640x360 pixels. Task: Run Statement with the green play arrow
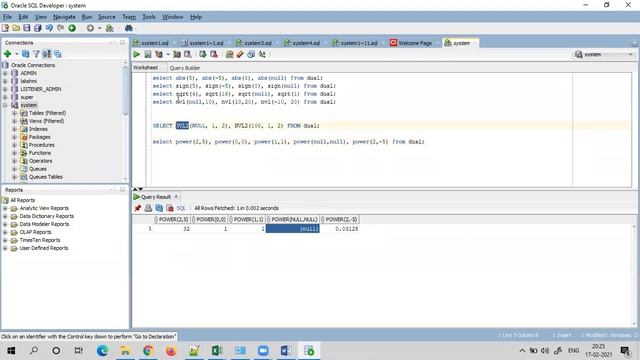coord(137,54)
